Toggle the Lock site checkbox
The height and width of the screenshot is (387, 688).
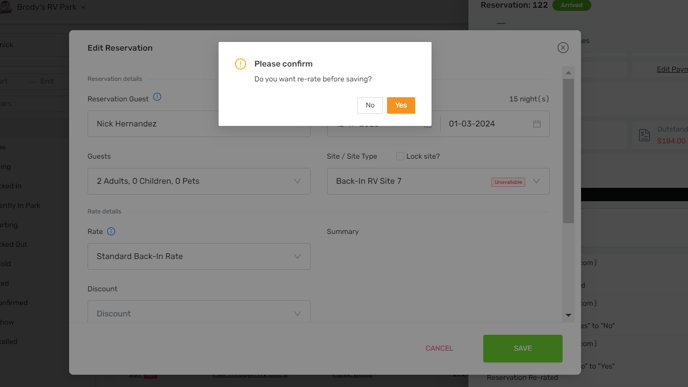(400, 156)
